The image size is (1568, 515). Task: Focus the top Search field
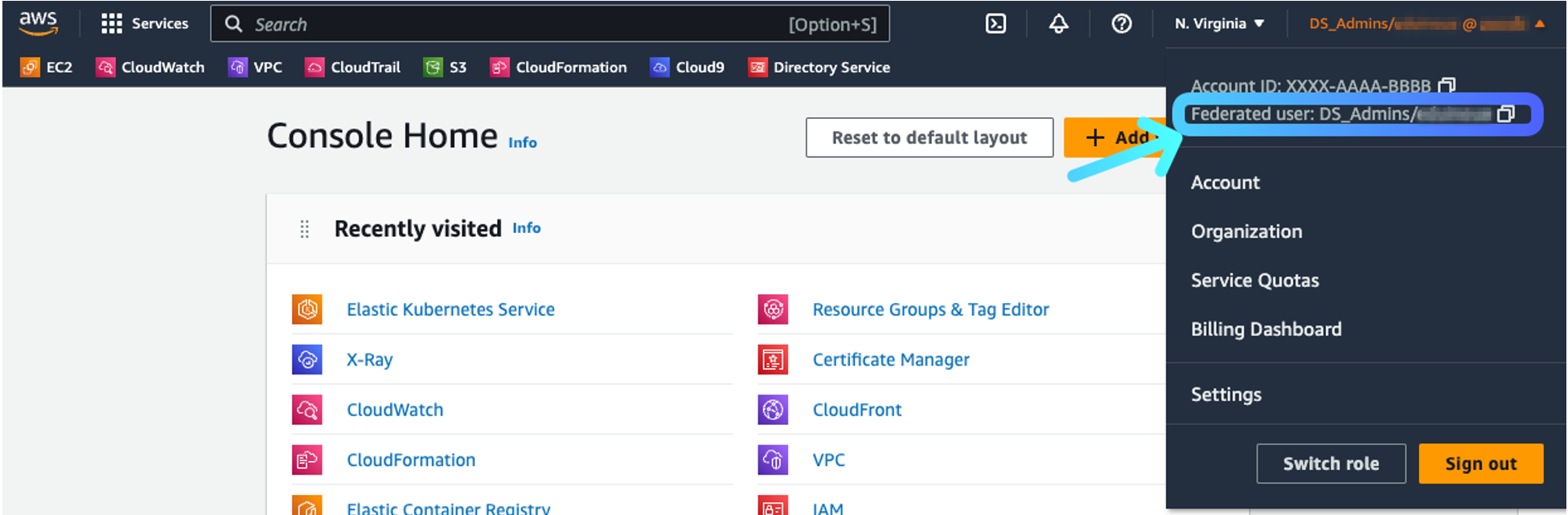click(x=550, y=24)
